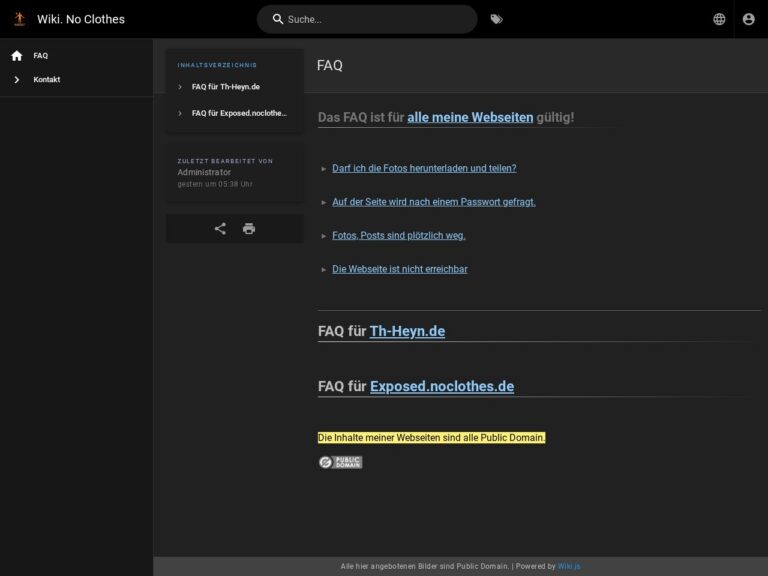Expand 'FAQ für Th-Heyn.de' in table of contents
Viewport: 768px width, 576px height.
coord(180,87)
